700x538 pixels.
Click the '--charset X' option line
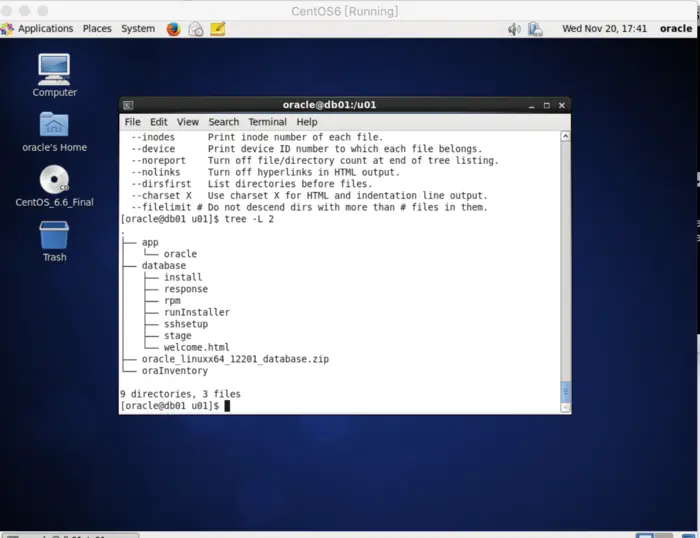309,196
